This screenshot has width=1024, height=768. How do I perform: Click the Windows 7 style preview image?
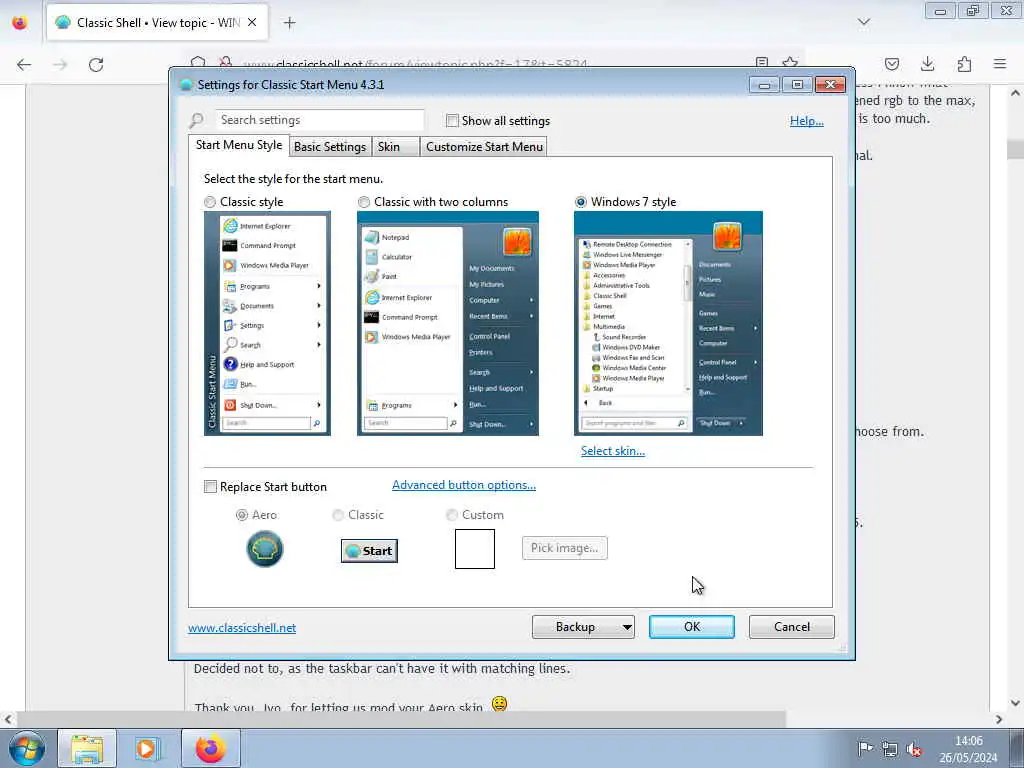(x=668, y=323)
